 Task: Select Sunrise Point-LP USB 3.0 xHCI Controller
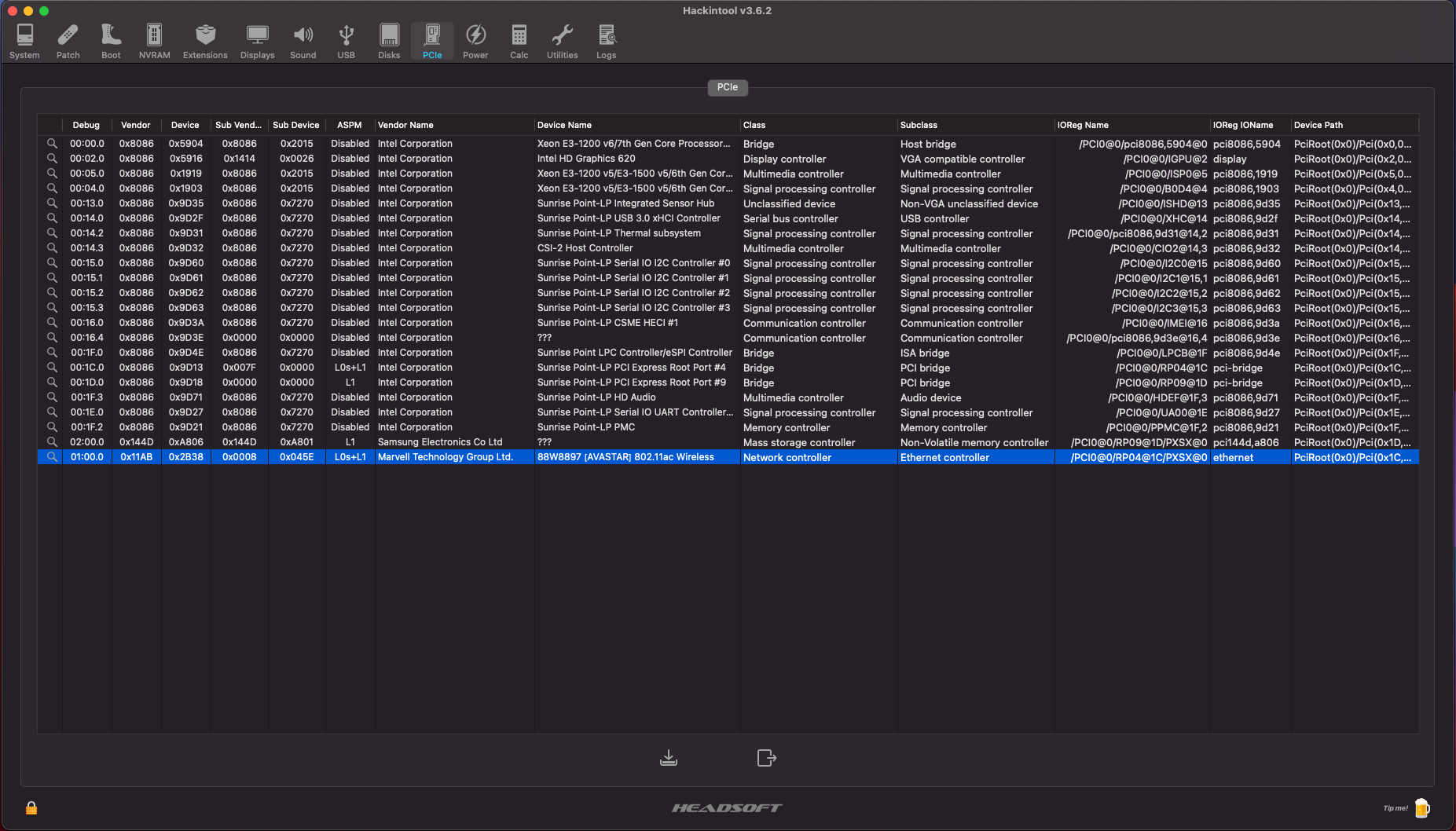coord(728,218)
